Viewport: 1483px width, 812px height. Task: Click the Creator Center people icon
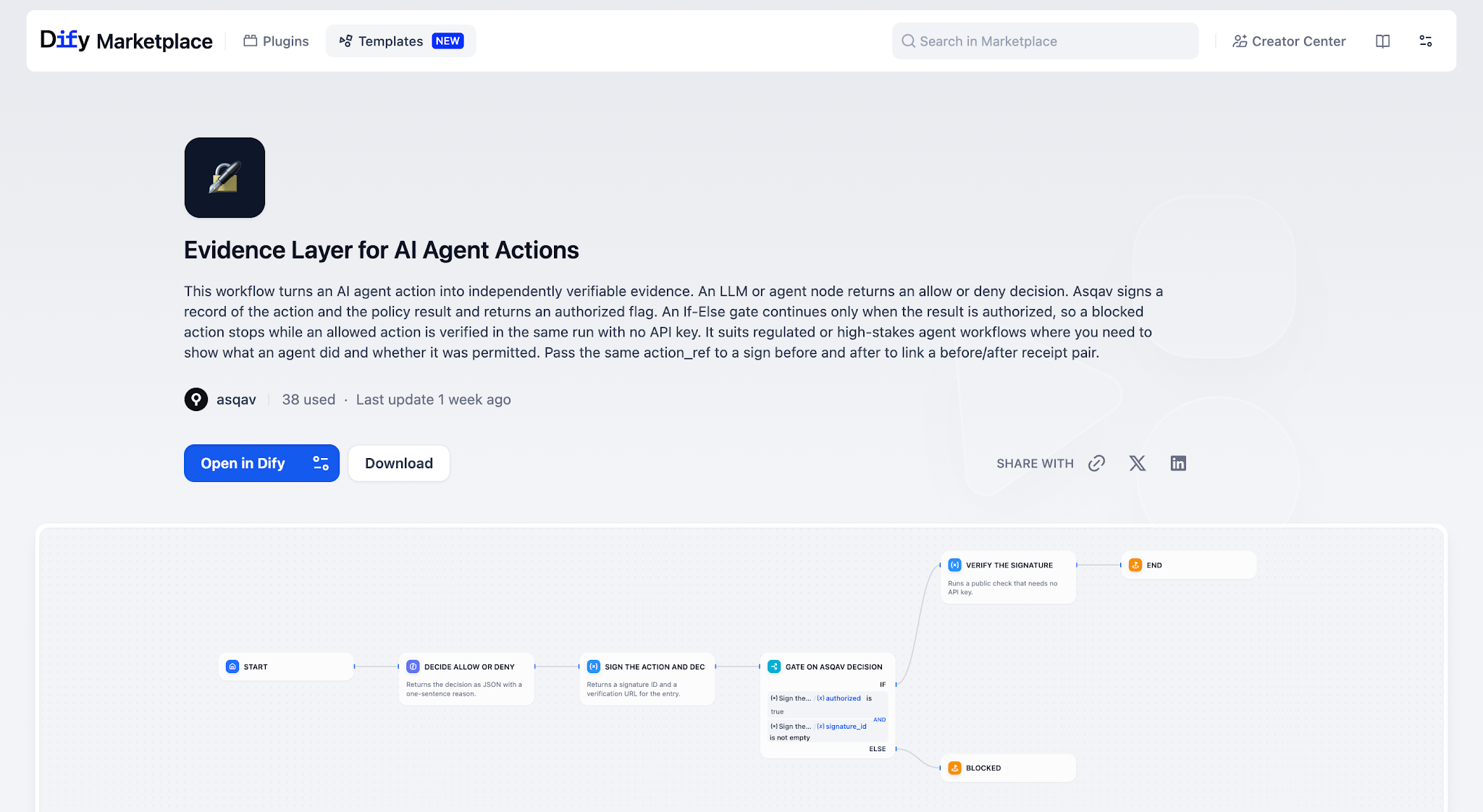pos(1240,41)
